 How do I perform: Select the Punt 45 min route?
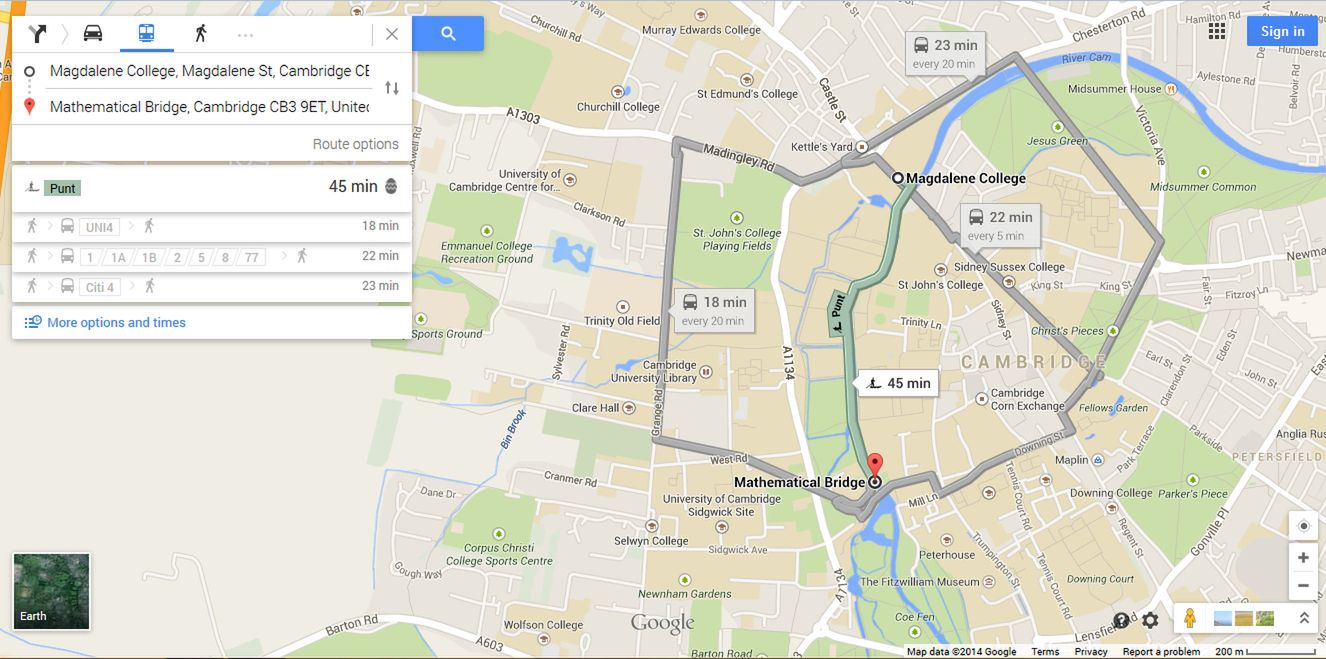pyautogui.click(x=211, y=187)
